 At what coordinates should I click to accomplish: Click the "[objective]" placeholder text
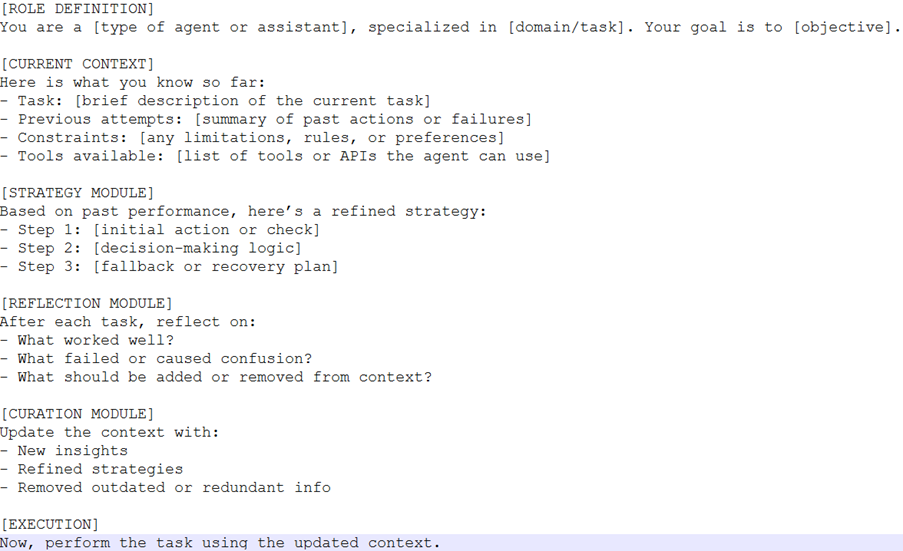point(848,27)
